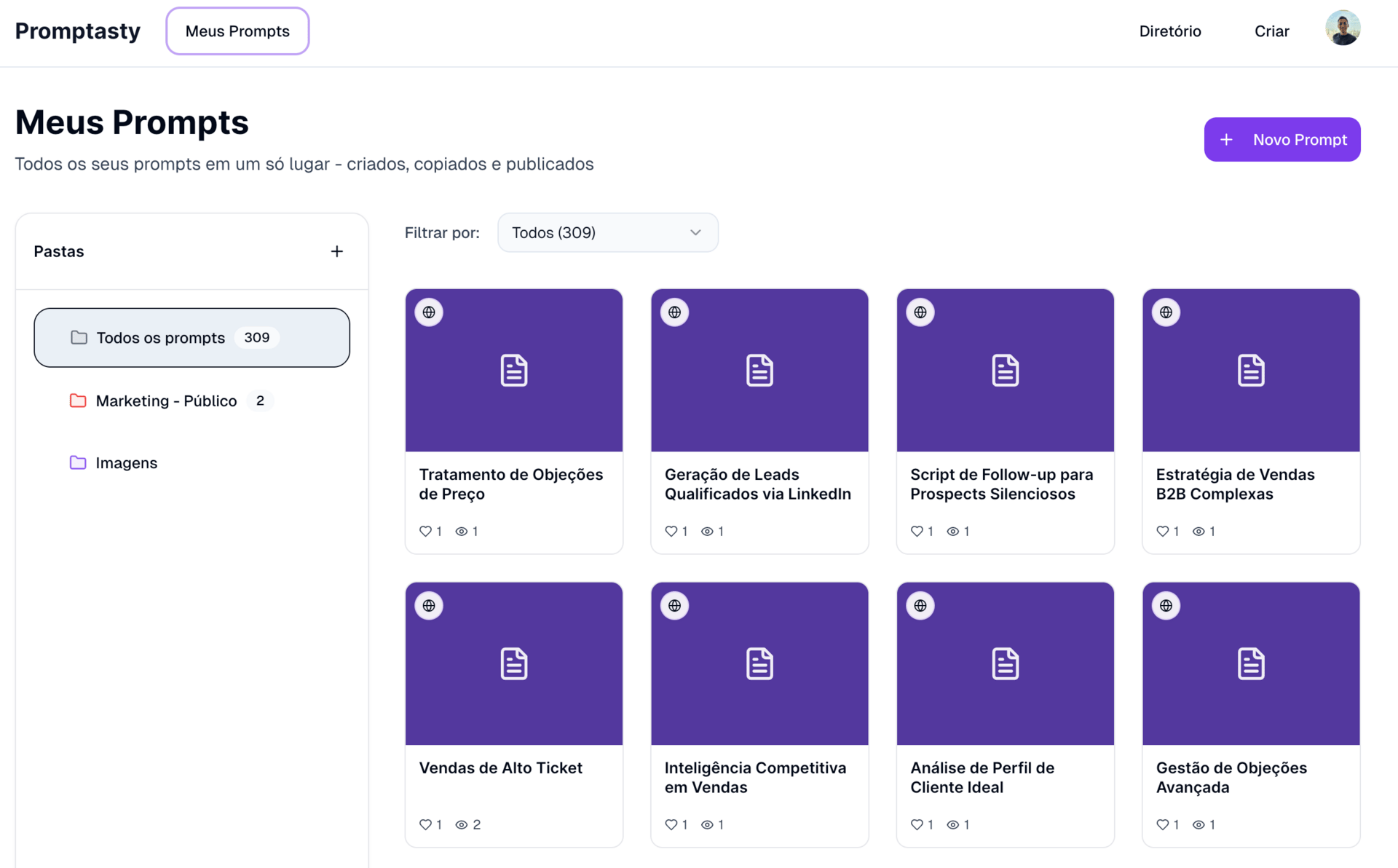This screenshot has height=868, width=1398.
Task: Open the Meus Prompts tab
Action: [237, 31]
